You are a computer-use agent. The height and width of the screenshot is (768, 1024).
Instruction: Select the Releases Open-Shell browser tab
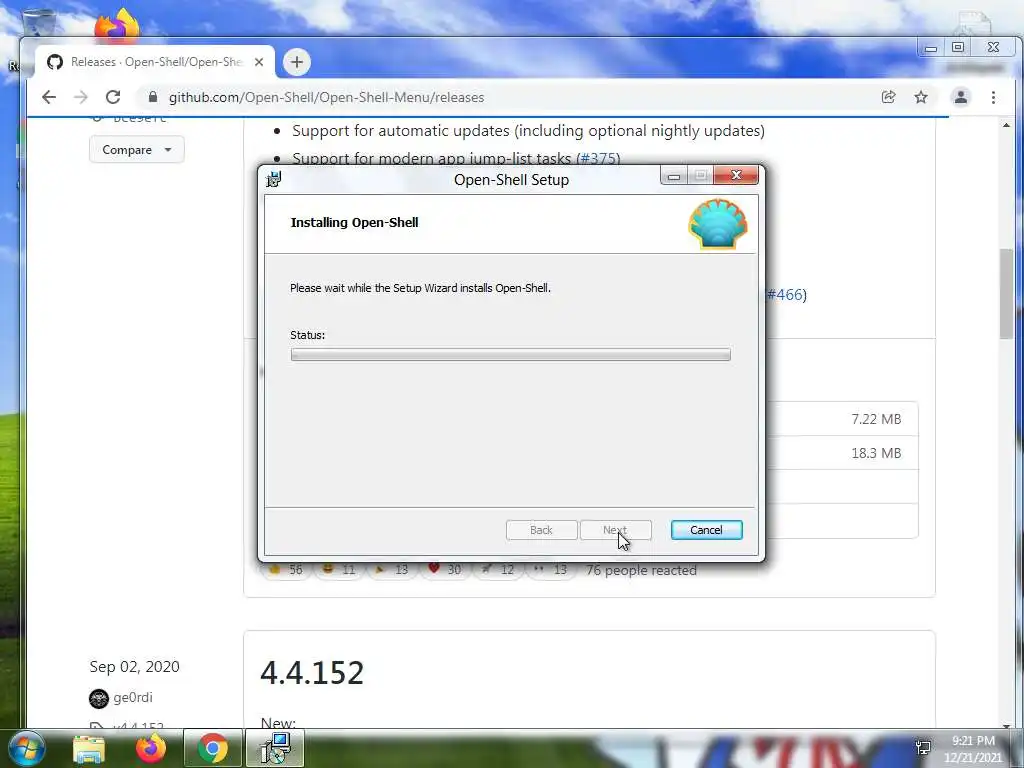(155, 62)
